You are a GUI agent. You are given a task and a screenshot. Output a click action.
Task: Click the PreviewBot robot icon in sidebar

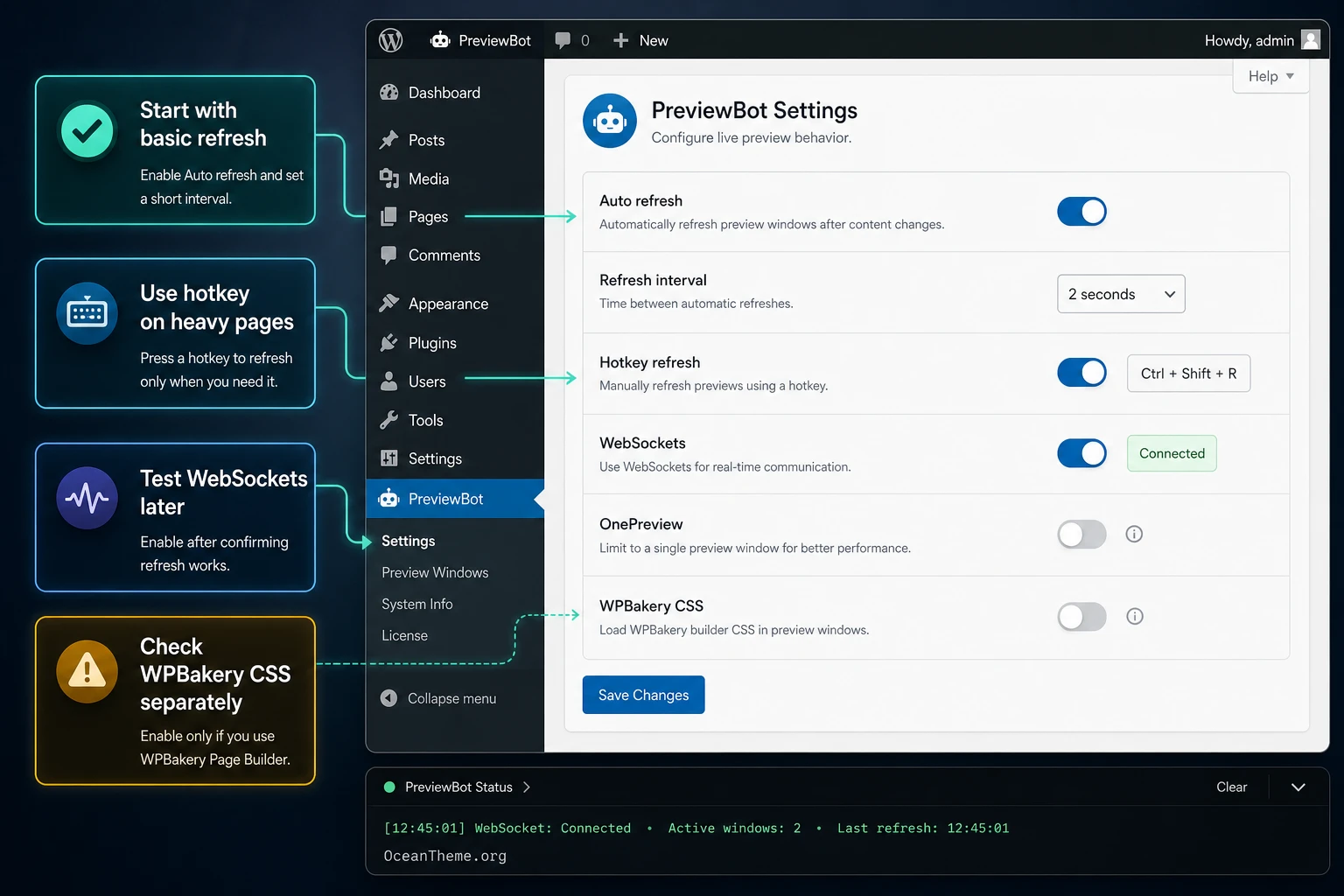[389, 499]
